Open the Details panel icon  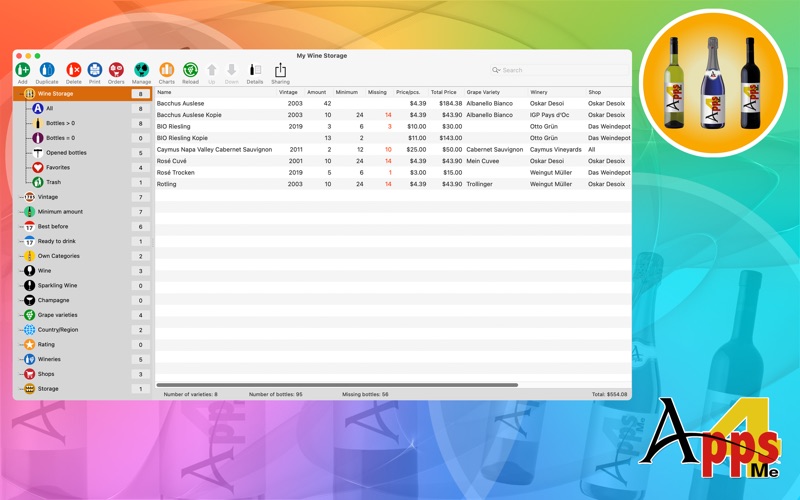[255, 70]
